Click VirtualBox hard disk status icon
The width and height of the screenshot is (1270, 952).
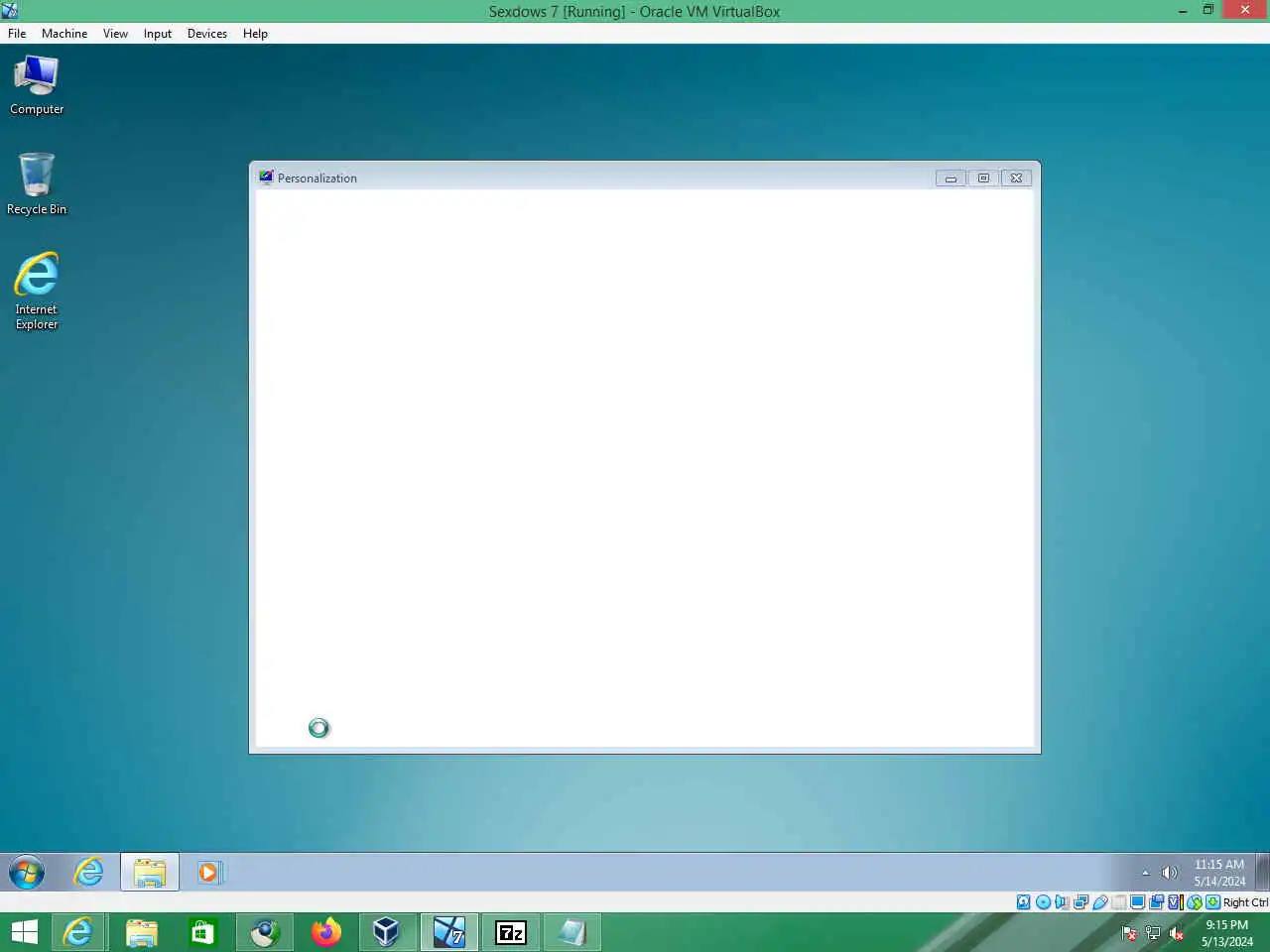[x=1024, y=902]
